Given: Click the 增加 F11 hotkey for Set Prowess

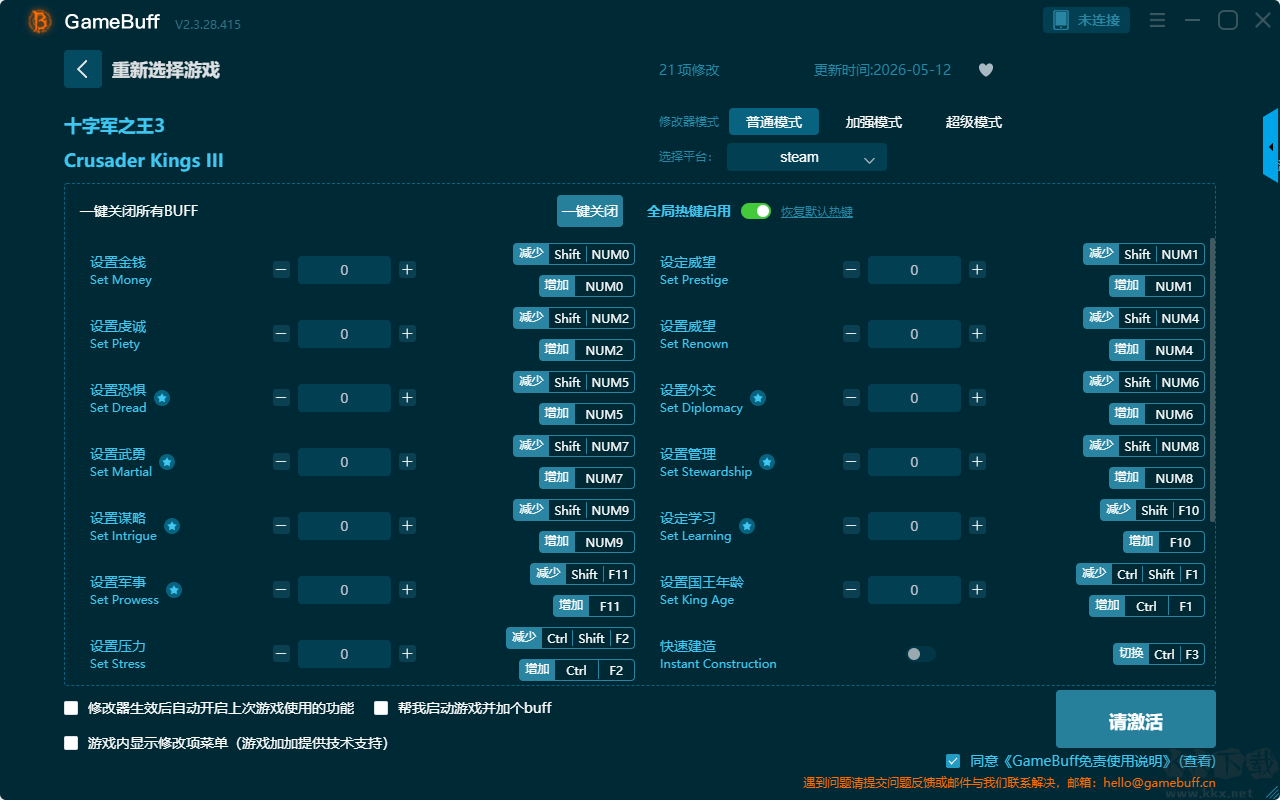Looking at the screenshot, I should click(x=594, y=606).
